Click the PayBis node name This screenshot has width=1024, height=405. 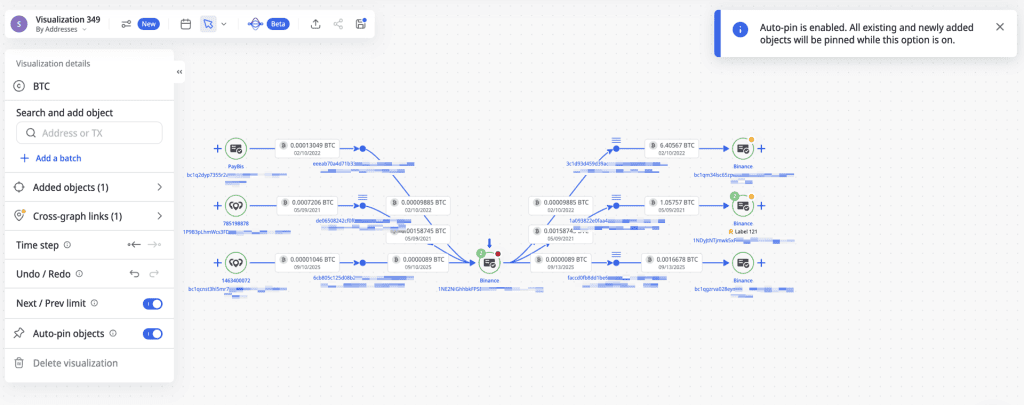click(x=236, y=167)
